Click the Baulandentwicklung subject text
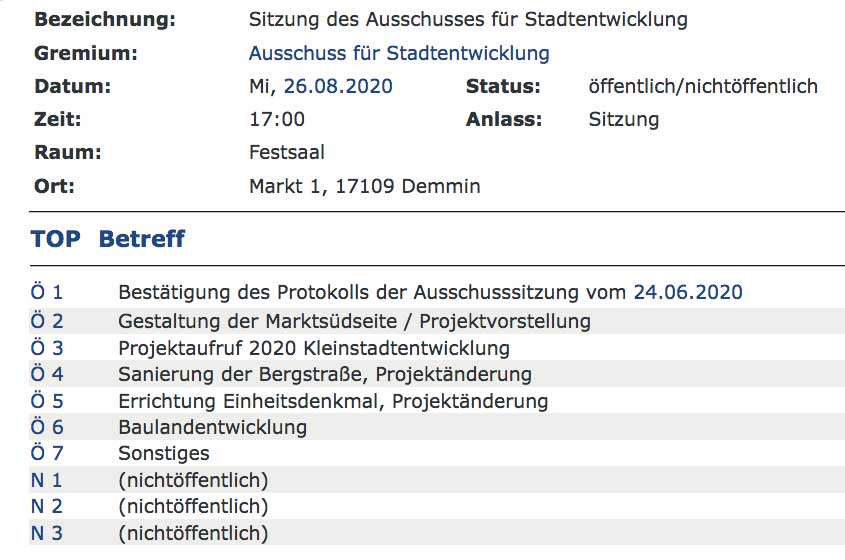Image resolution: width=845 pixels, height=560 pixels. click(212, 427)
